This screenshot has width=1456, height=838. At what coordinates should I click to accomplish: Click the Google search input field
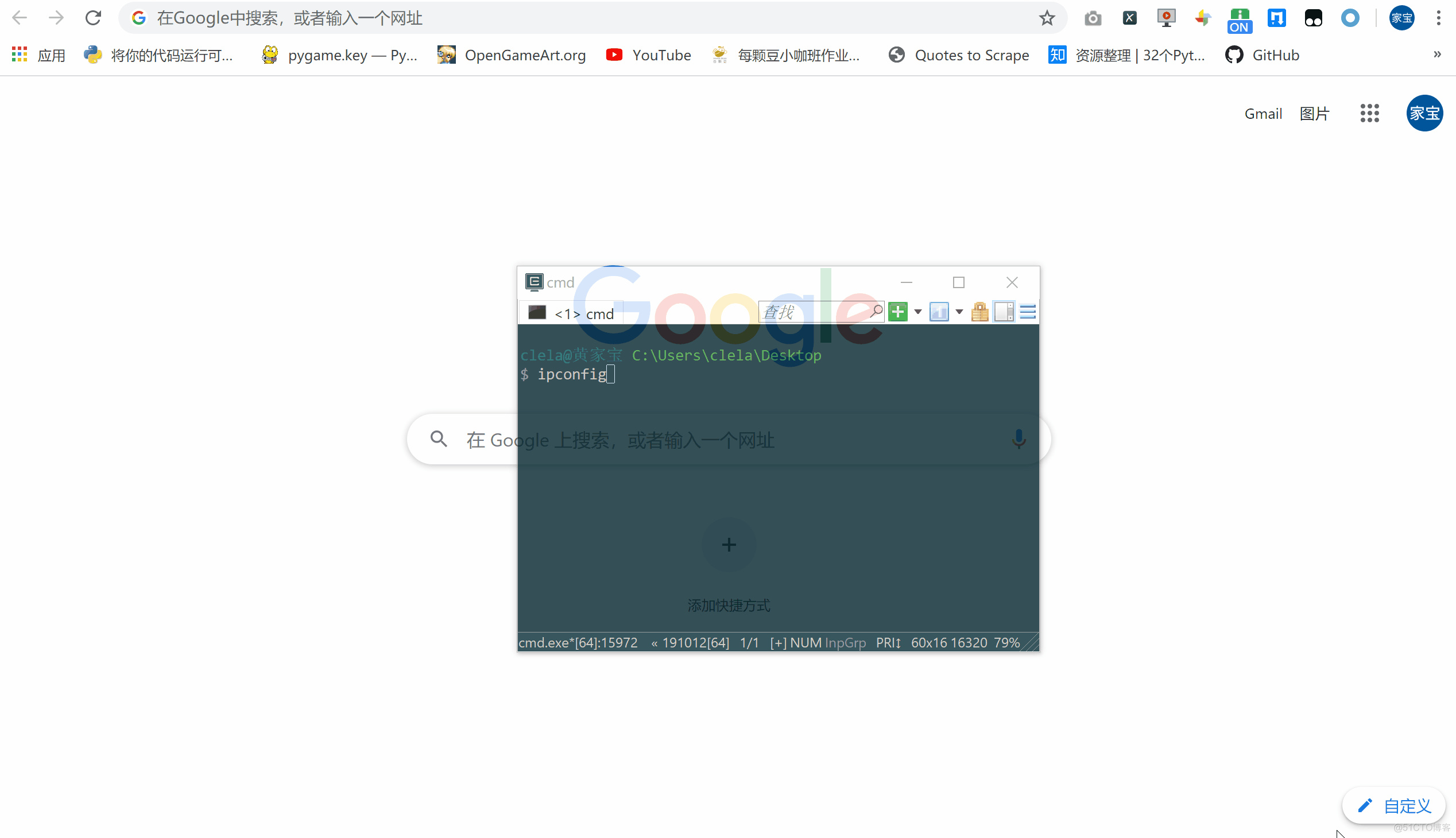[728, 439]
